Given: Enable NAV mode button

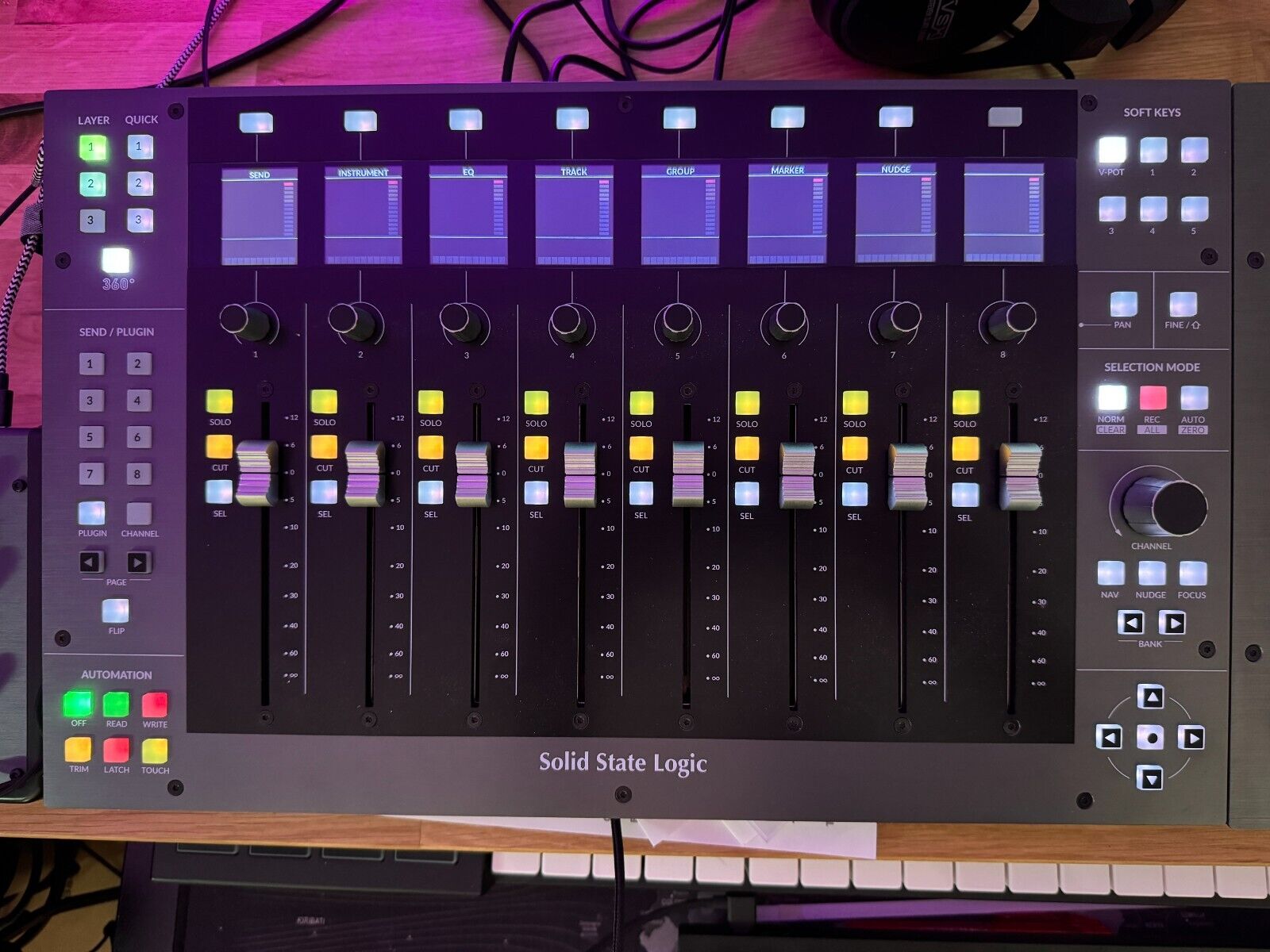Looking at the screenshot, I should tap(1110, 574).
